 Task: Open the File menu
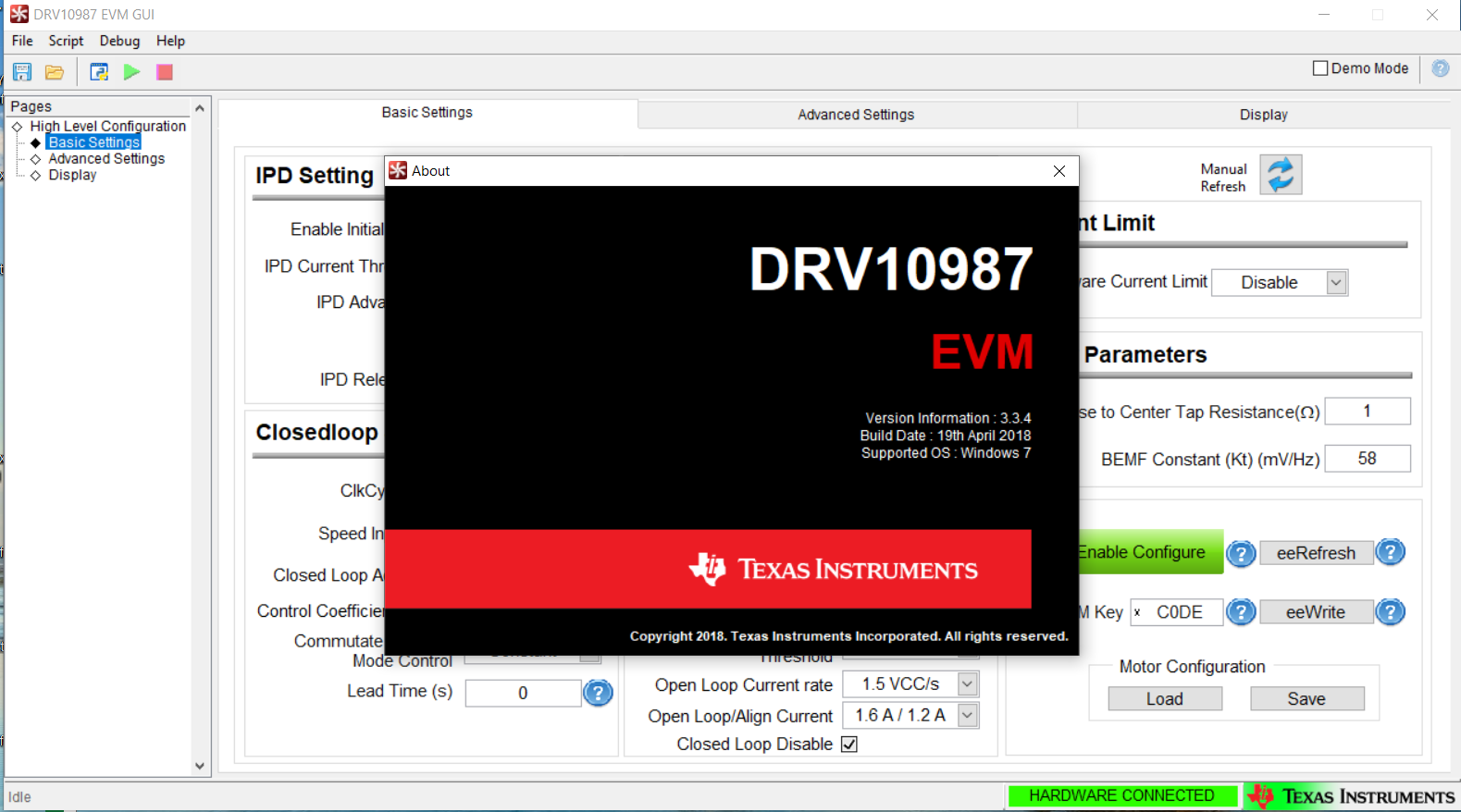coord(22,41)
